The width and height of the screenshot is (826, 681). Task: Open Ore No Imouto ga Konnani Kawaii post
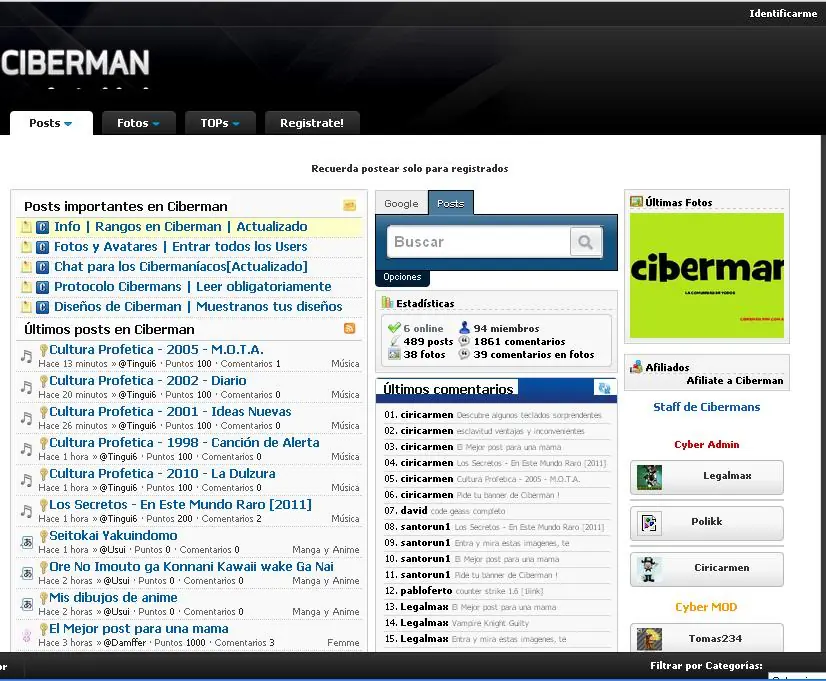pyautogui.click(x=191, y=567)
